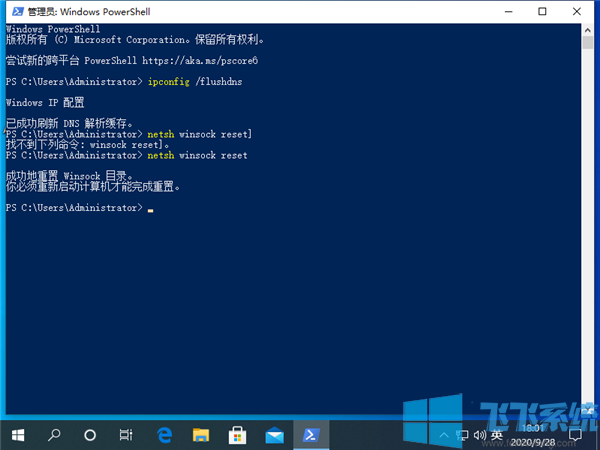Click the PowerShell icon in the title bar
The width and height of the screenshot is (600, 450).
18,11
